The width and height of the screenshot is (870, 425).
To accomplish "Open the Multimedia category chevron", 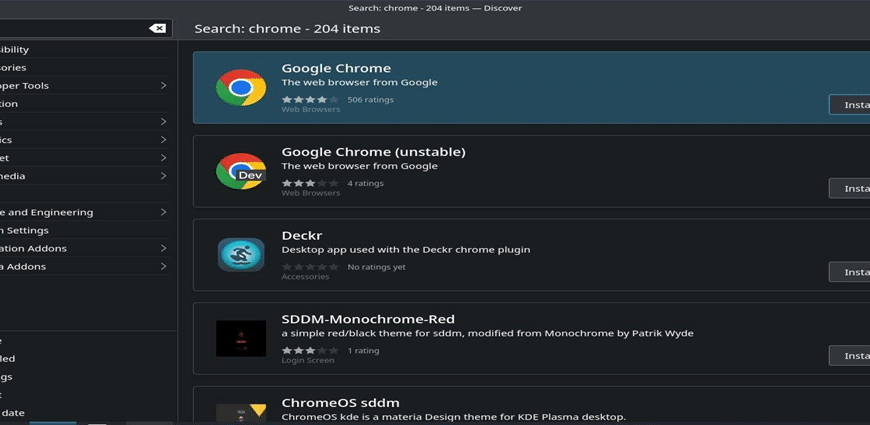I will [163, 176].
